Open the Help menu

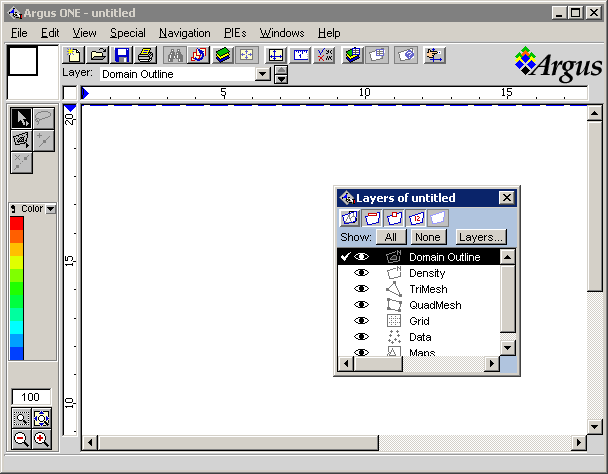[329, 33]
